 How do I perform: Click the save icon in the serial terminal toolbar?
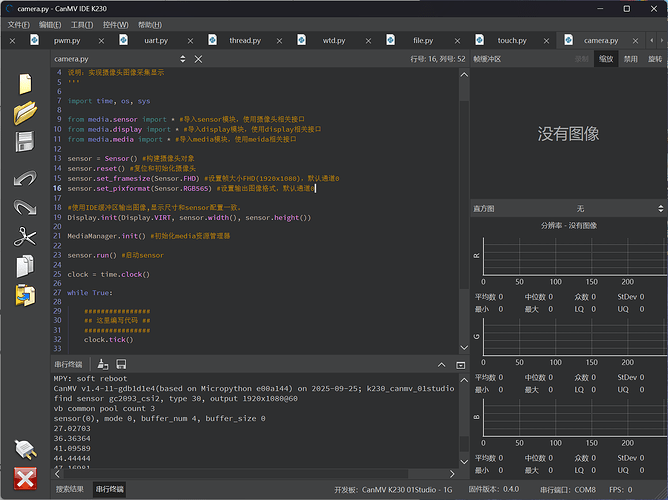(x=121, y=365)
